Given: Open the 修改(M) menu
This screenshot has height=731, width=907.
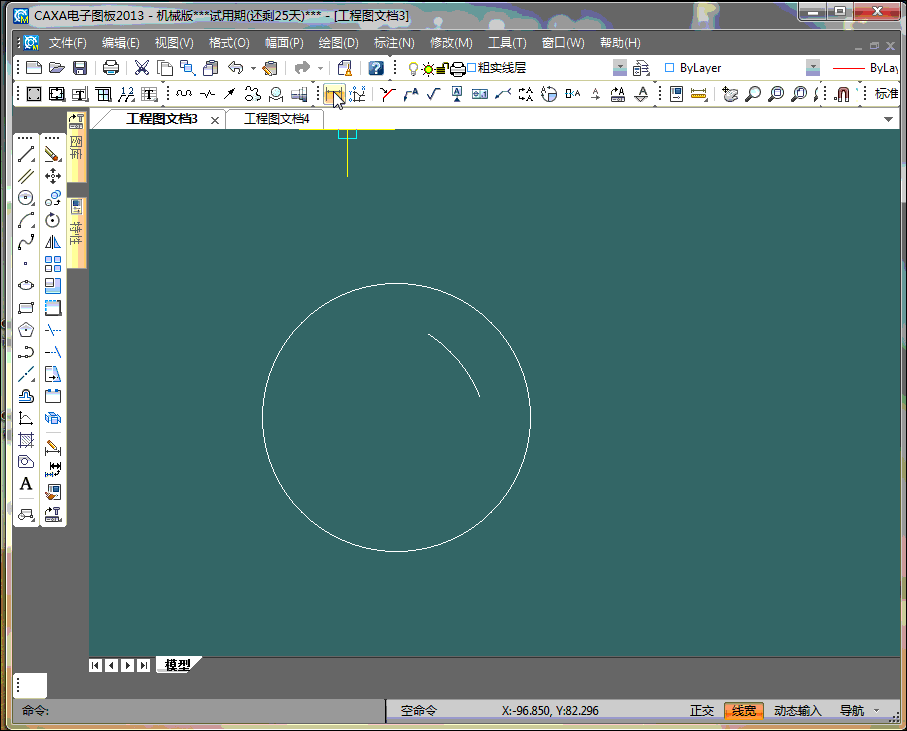Looking at the screenshot, I should click(x=451, y=43).
